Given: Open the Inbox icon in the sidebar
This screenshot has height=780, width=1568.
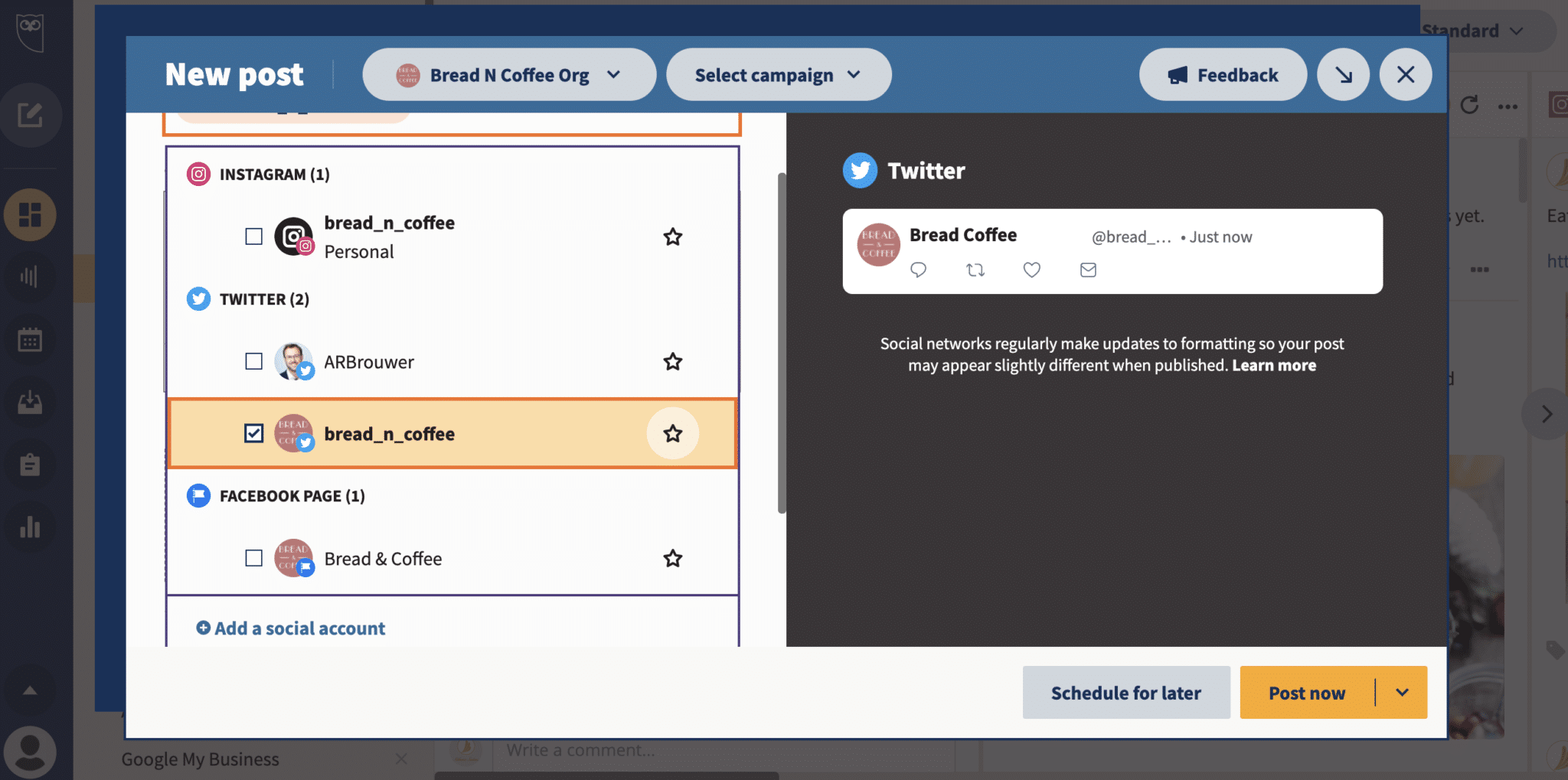Looking at the screenshot, I should coord(31,403).
